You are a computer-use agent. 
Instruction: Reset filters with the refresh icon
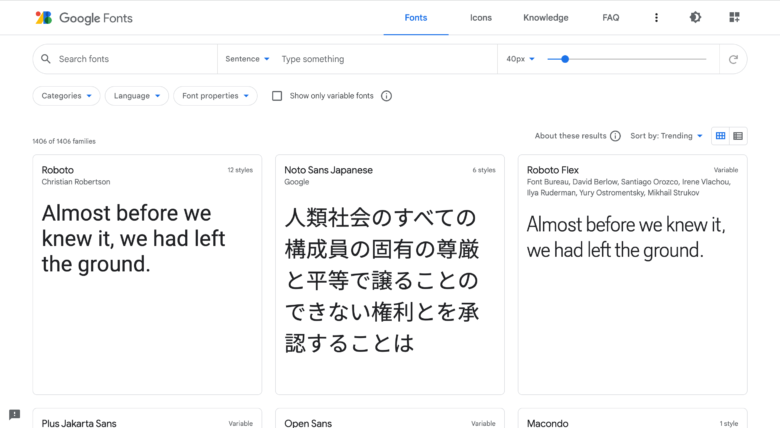point(733,59)
